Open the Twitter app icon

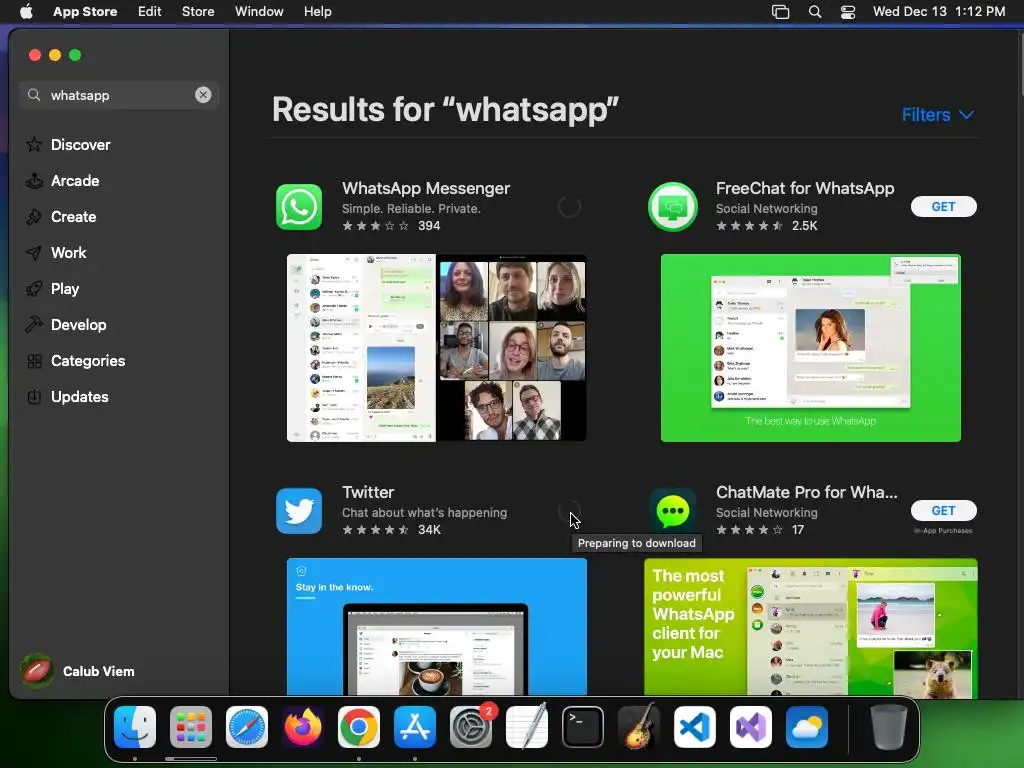point(299,511)
